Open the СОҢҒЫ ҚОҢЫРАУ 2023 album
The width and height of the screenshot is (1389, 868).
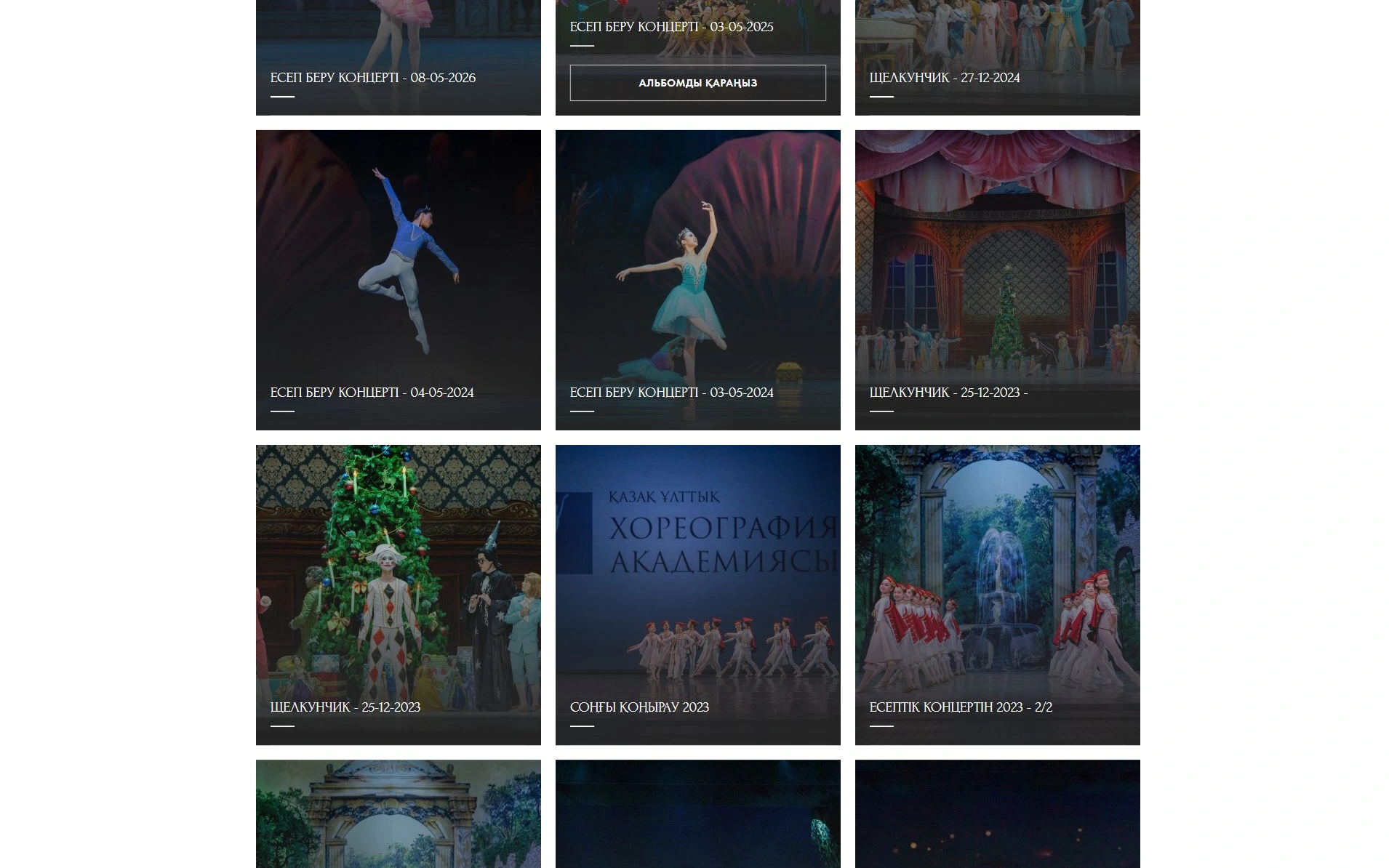click(697, 595)
